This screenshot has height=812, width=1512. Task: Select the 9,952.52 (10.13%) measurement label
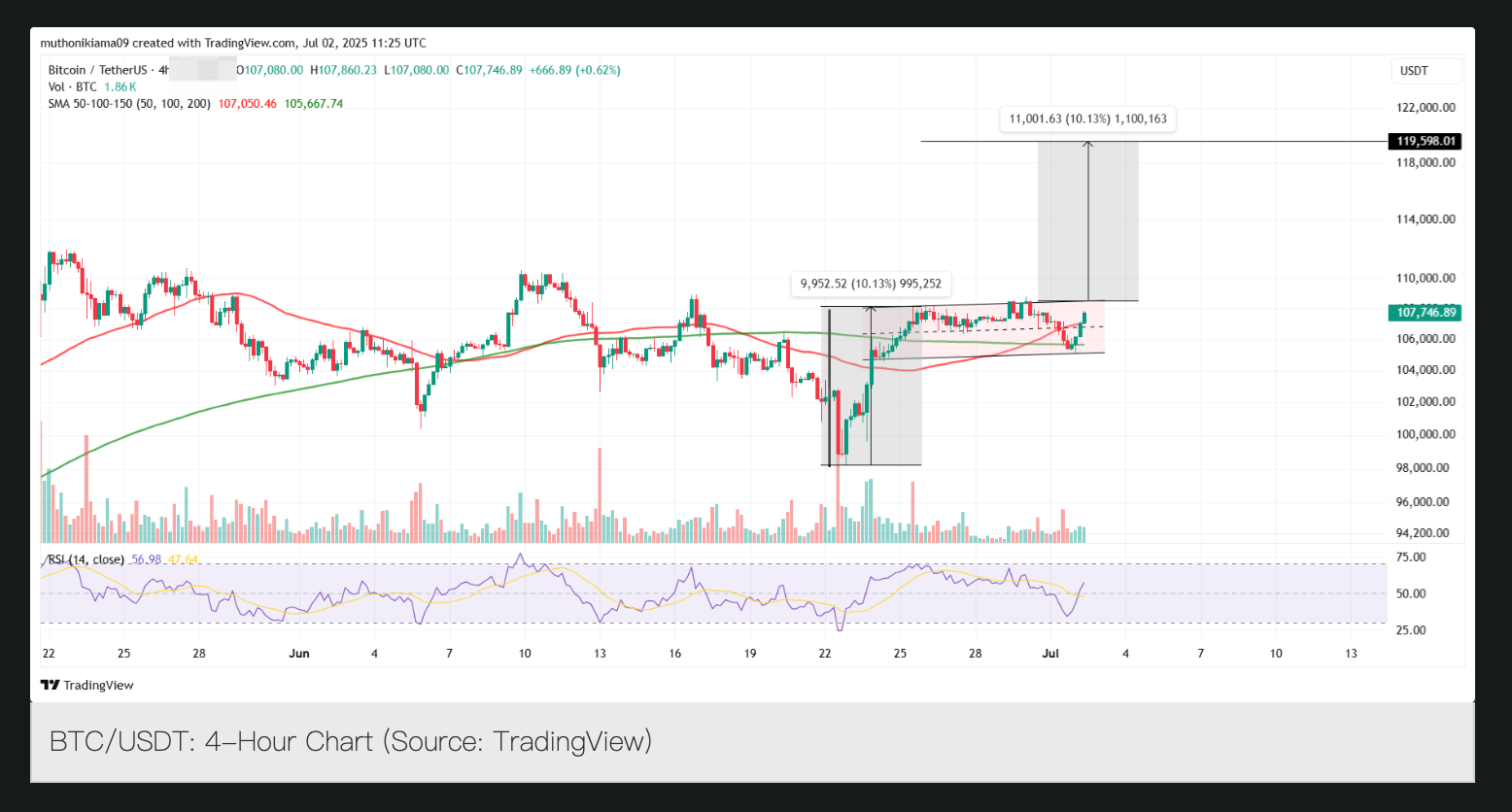pos(871,285)
